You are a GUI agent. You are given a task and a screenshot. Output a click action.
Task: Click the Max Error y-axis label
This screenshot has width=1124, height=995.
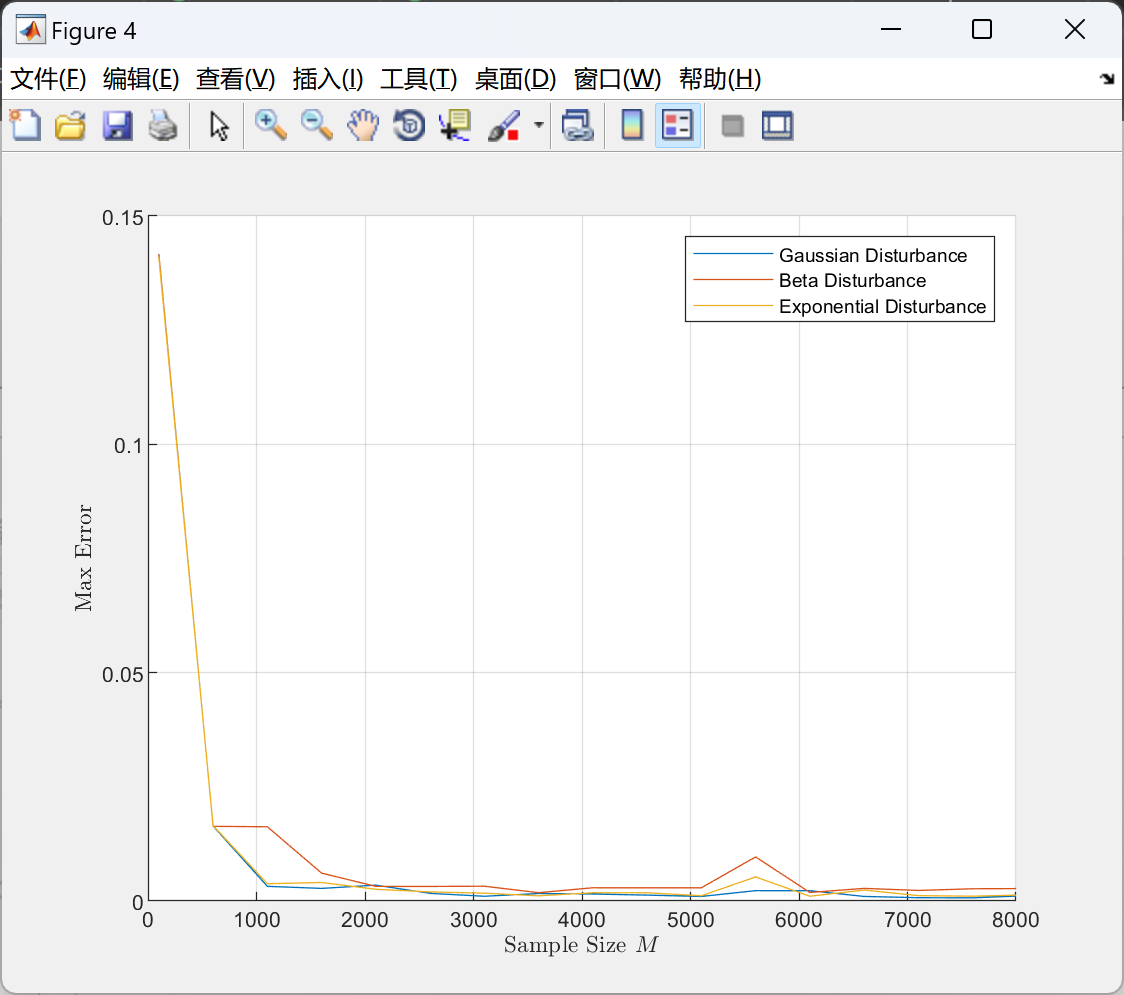(84, 558)
